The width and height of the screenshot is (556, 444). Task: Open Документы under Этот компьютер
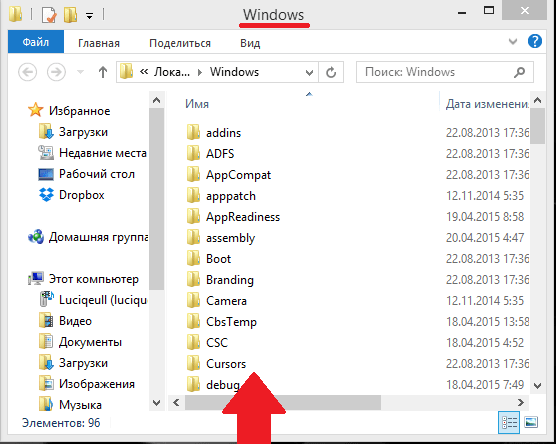pos(90,342)
